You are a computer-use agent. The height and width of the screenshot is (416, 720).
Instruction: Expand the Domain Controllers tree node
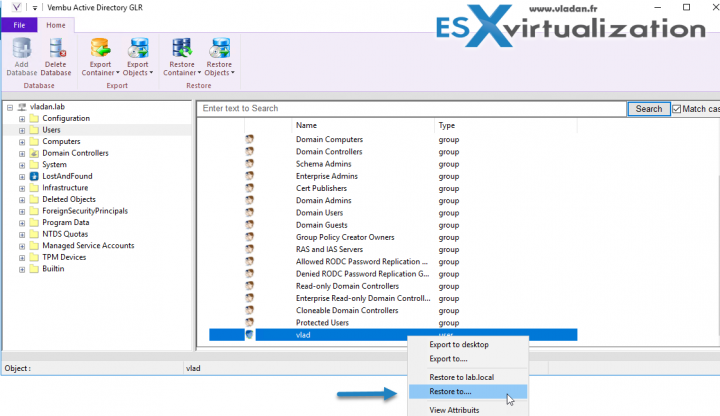point(22,154)
